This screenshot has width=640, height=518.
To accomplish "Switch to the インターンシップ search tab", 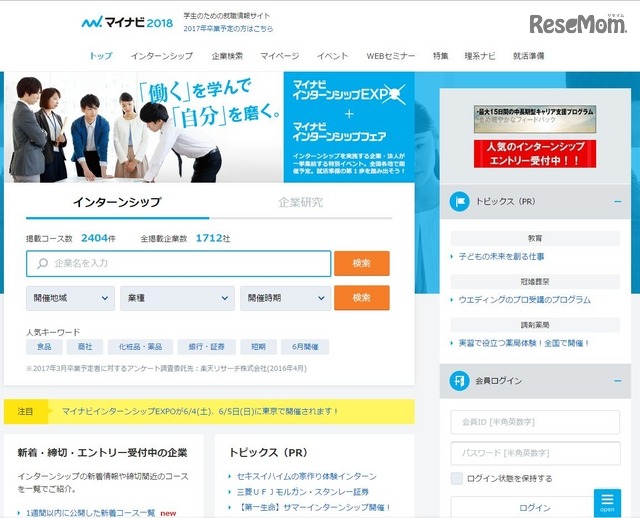I will (117, 202).
